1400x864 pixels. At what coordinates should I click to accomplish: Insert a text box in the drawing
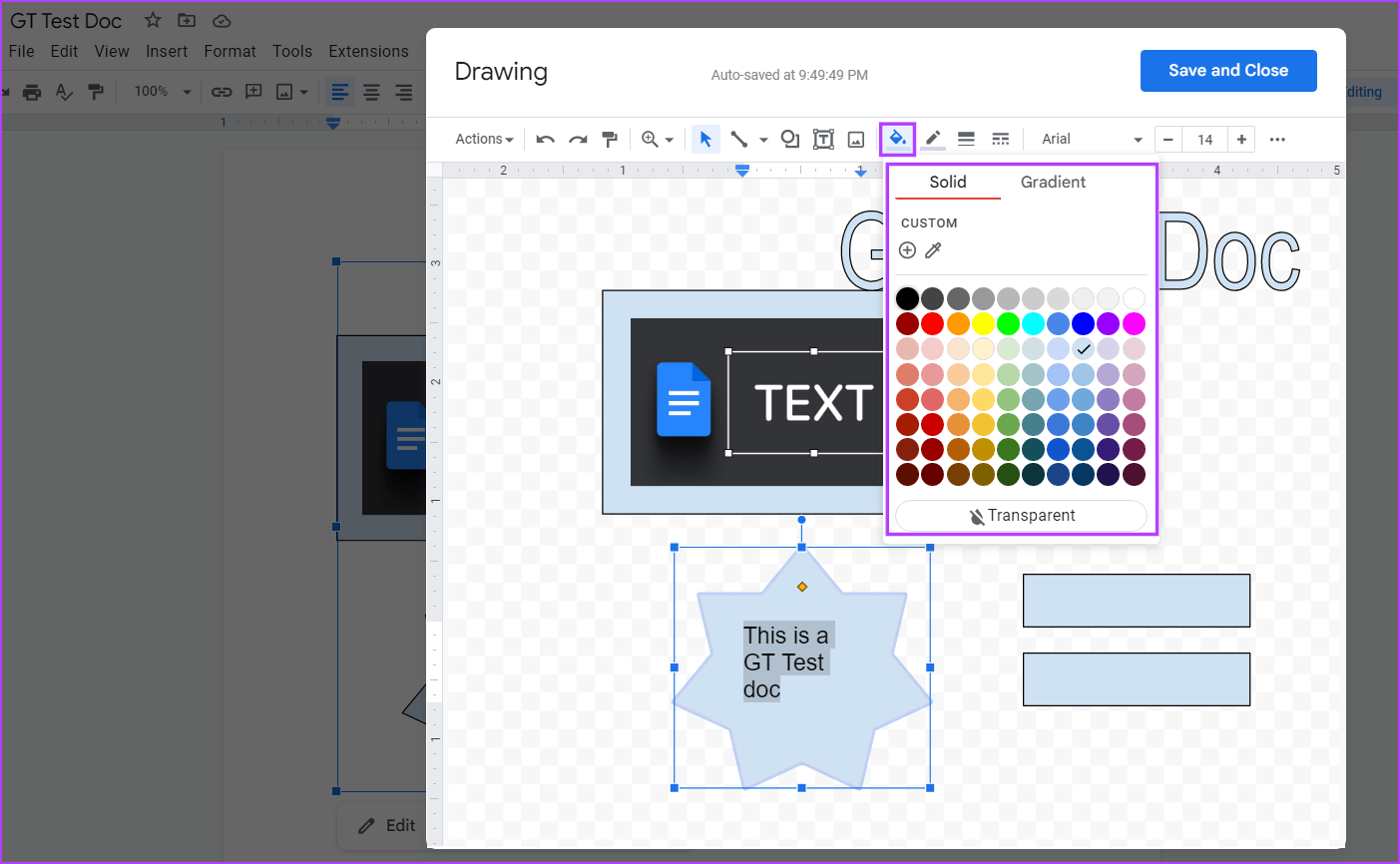click(x=823, y=139)
